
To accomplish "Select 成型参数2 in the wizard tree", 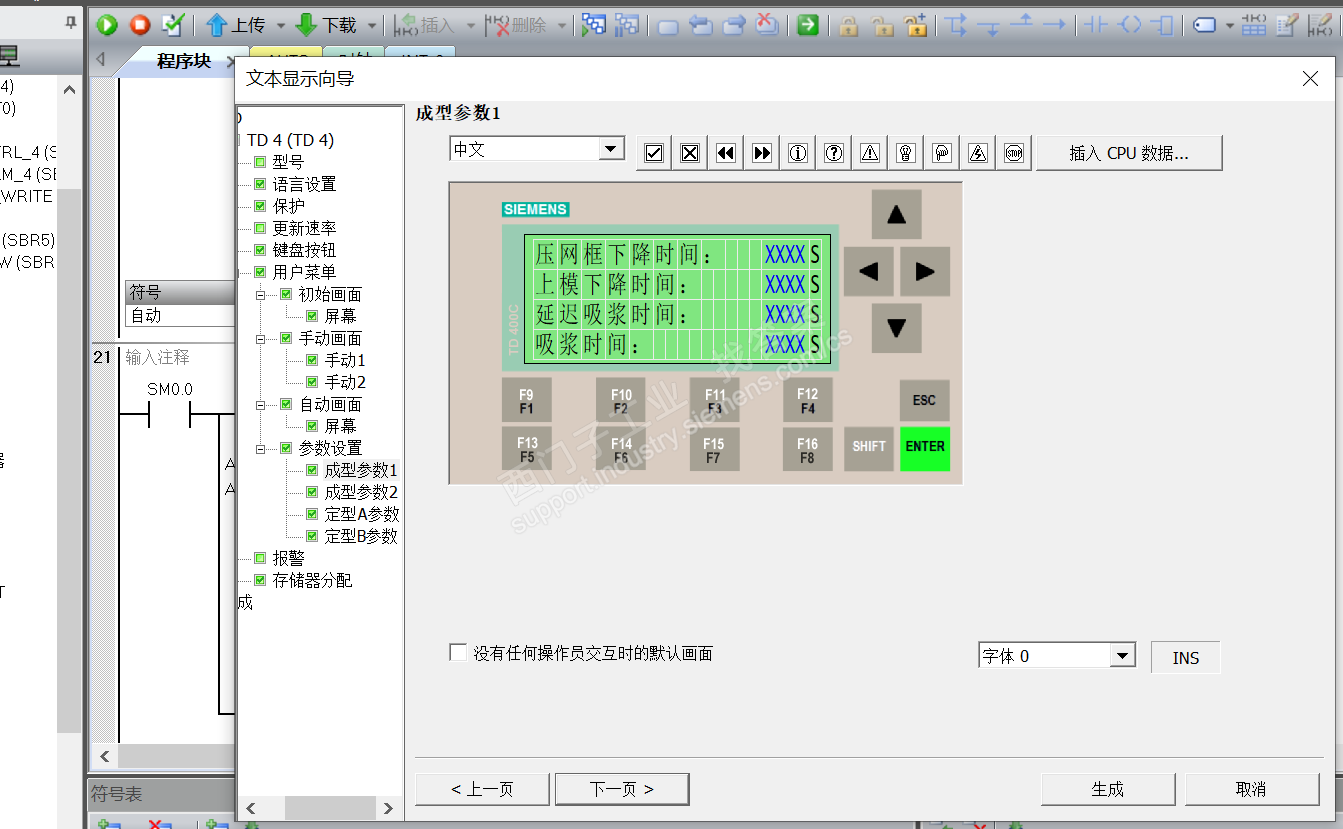I will [361, 492].
